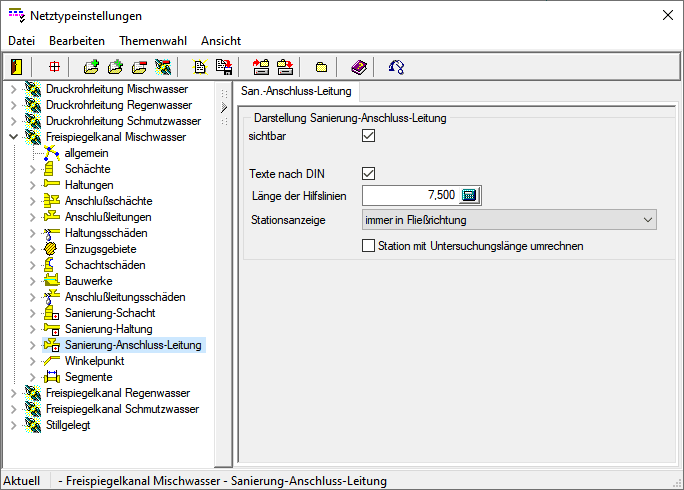Select Haltungsschäden in the tree
The image size is (684, 490).
click(x=106, y=233)
